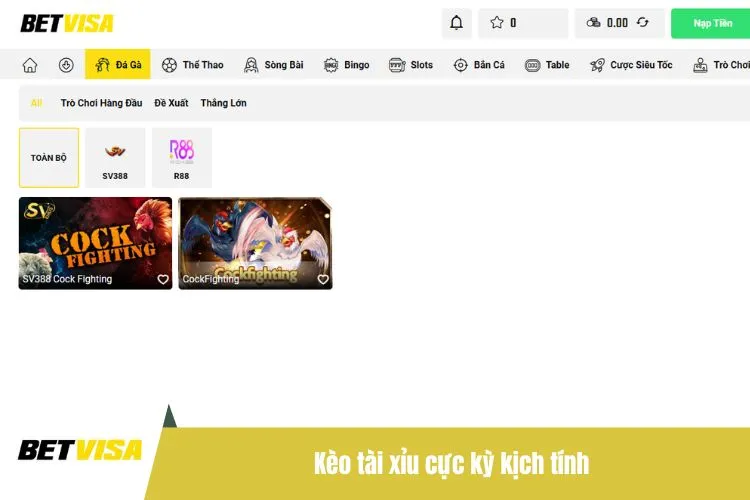Image resolution: width=750 pixels, height=500 pixels.
Task: Click the star points value 0
Action: (x=513, y=22)
